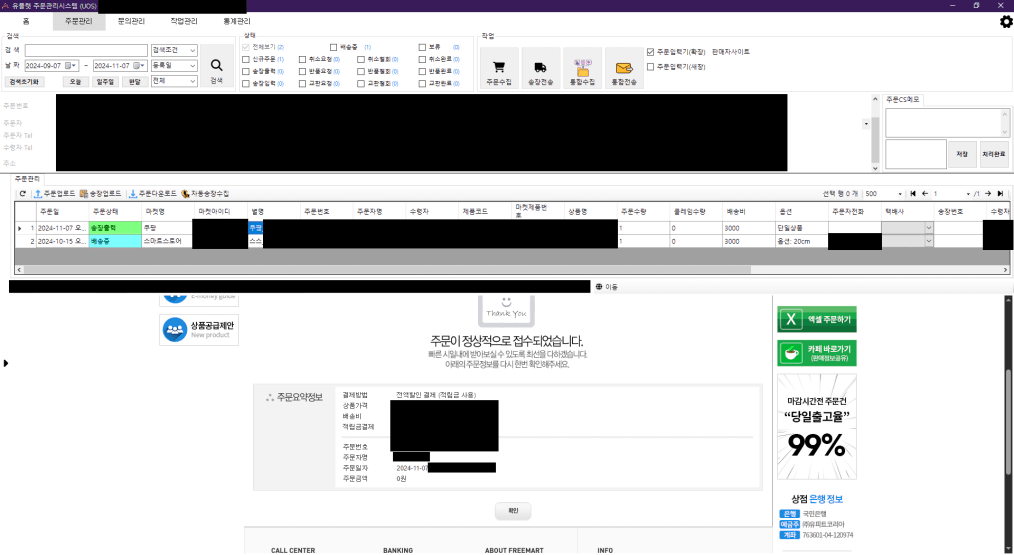This screenshot has width=1014, height=555.
Task: Open the 검색조건 dropdown
Action: [174, 50]
